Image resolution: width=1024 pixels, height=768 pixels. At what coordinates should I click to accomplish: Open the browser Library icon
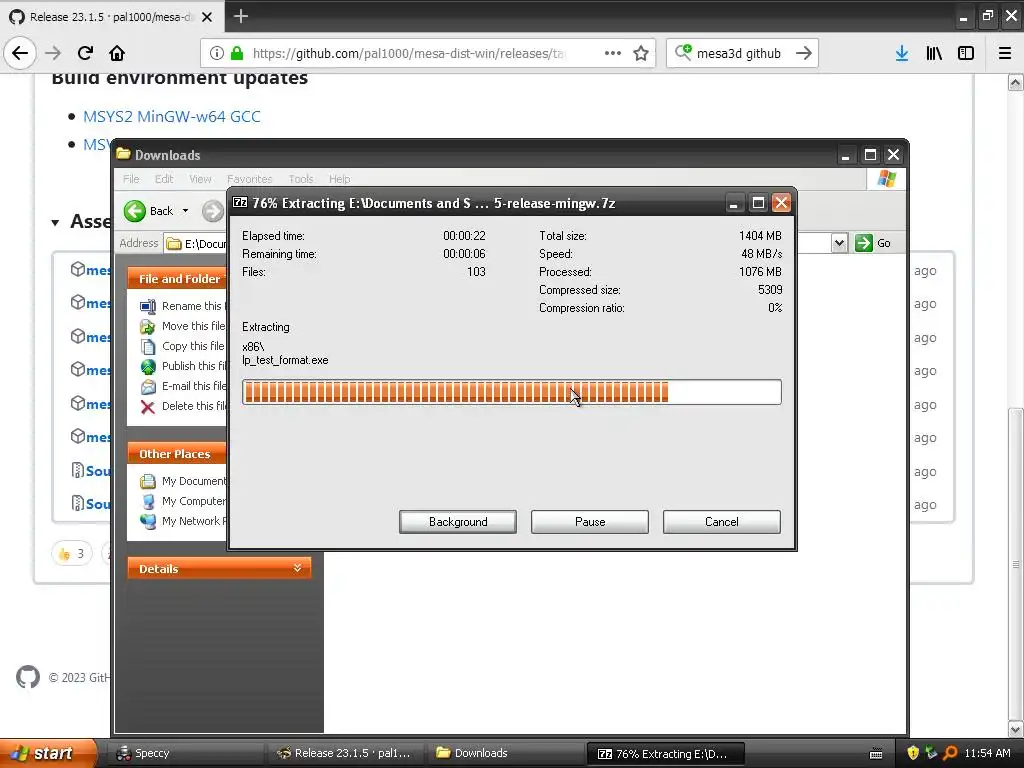(x=934, y=53)
